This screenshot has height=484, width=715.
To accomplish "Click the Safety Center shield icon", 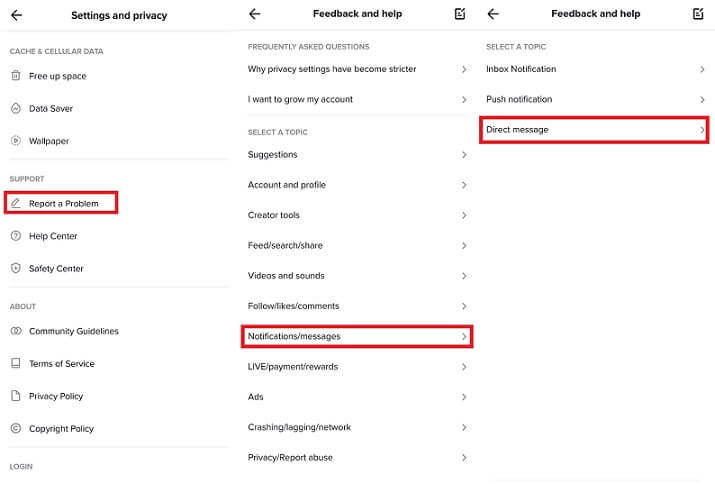I will tap(16, 268).
